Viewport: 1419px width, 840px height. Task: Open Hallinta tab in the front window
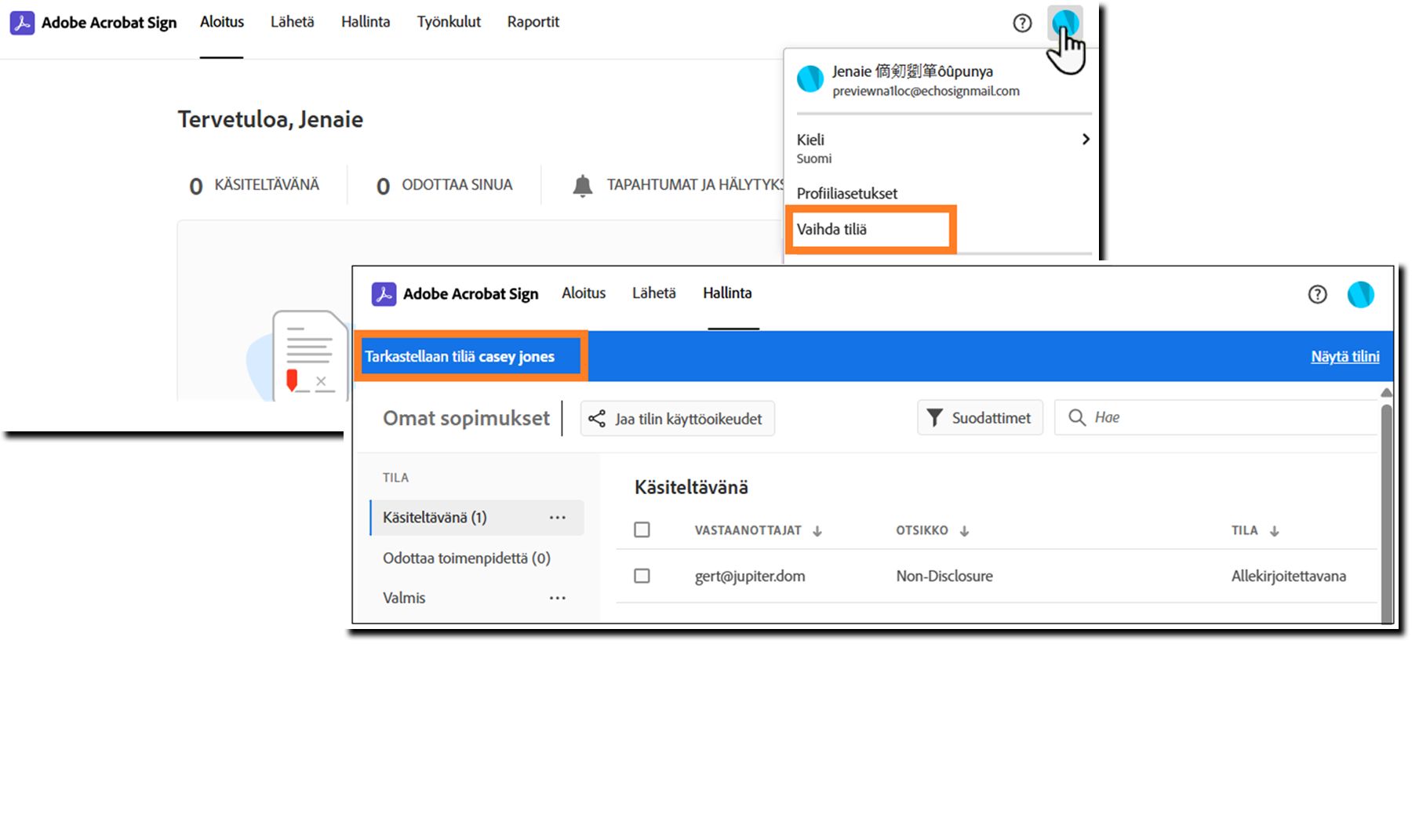727,293
